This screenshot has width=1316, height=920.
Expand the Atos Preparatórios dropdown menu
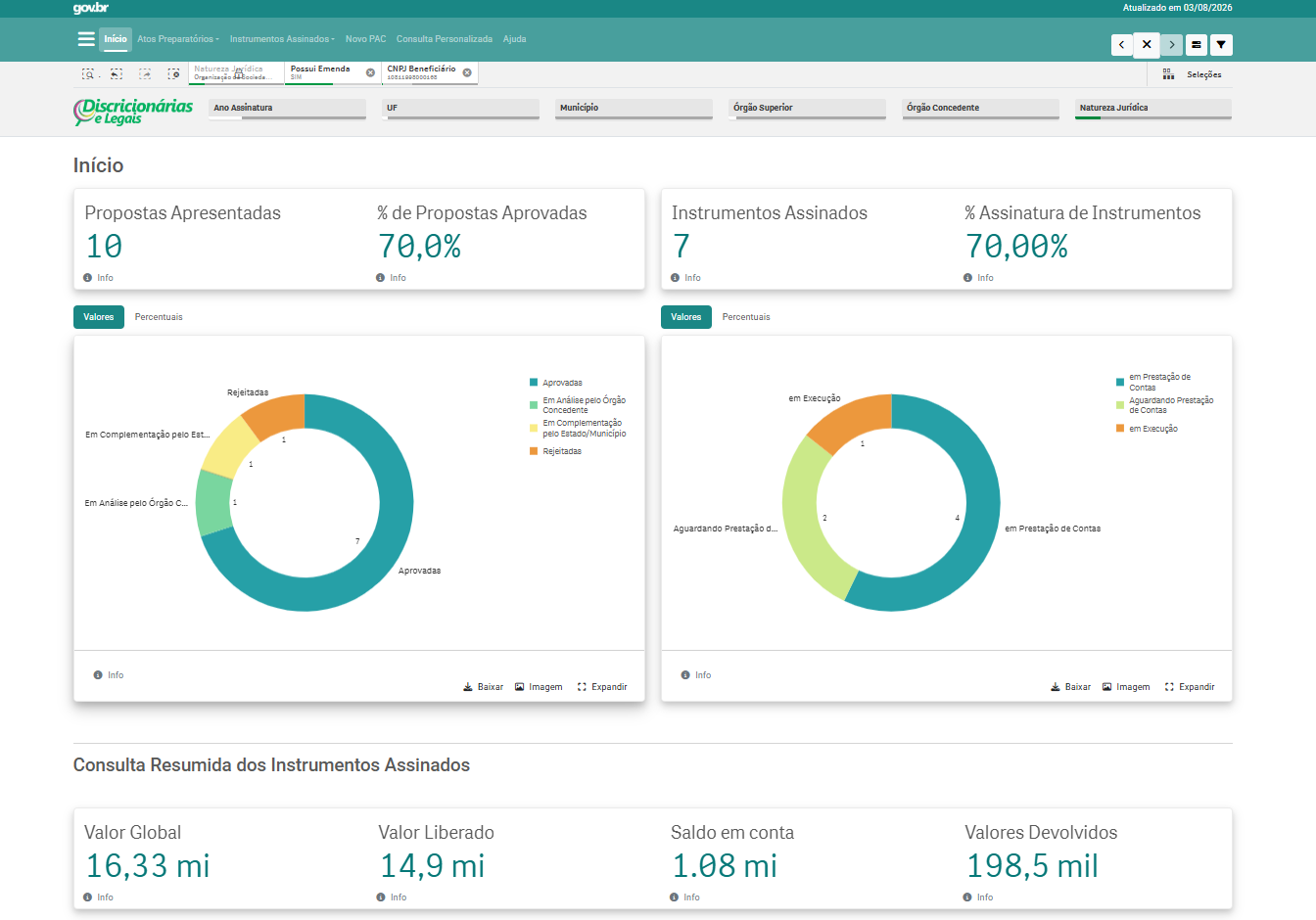tap(178, 39)
